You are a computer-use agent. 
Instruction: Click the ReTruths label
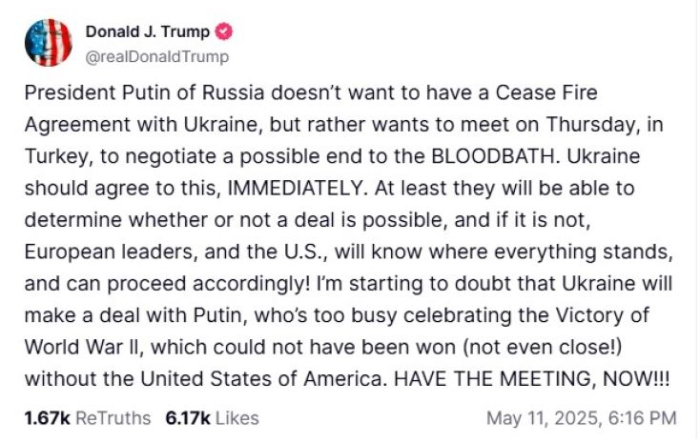click(113, 418)
